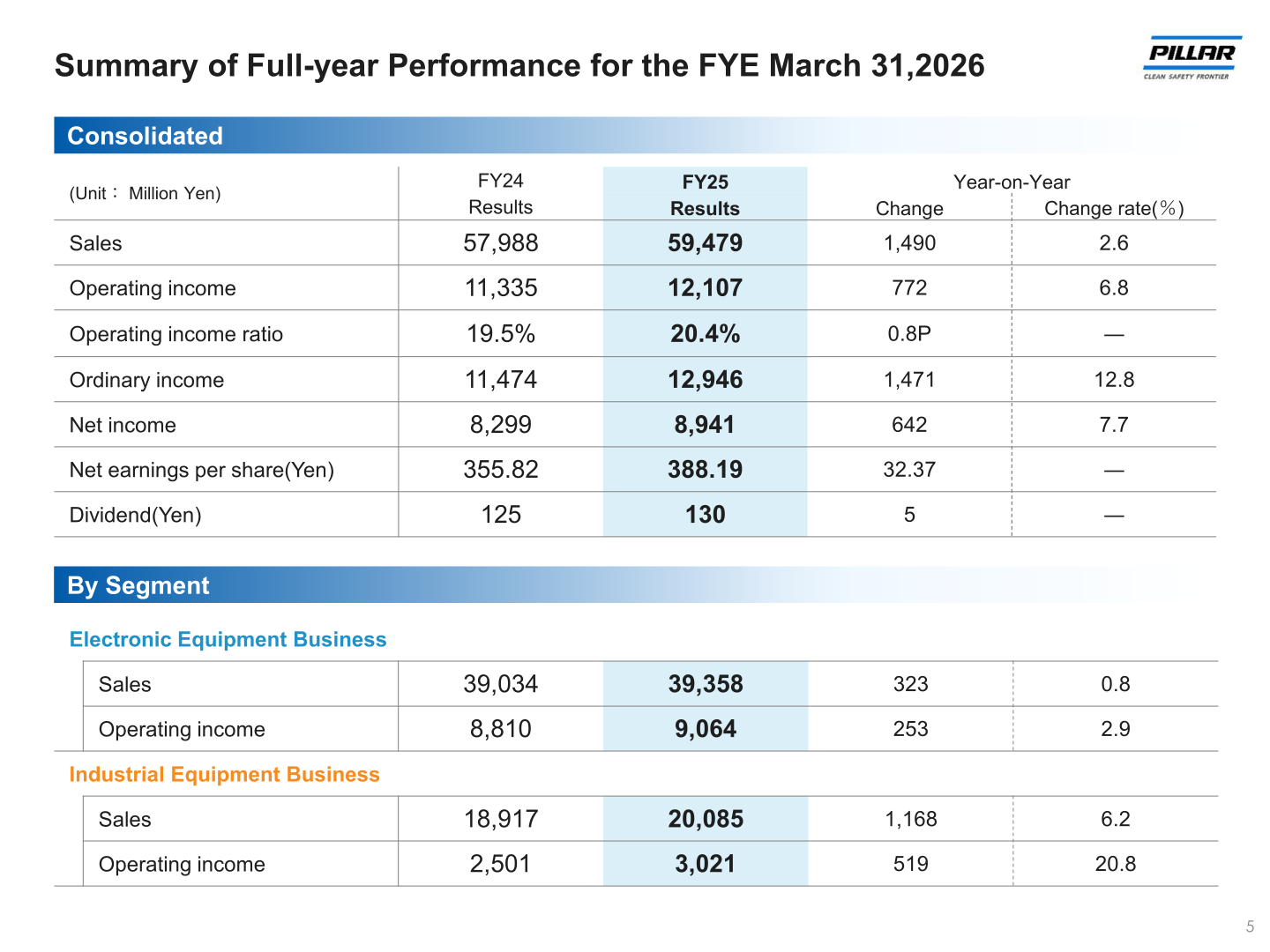
Task: Select FY25 net income 8,941
Action: 706,425
